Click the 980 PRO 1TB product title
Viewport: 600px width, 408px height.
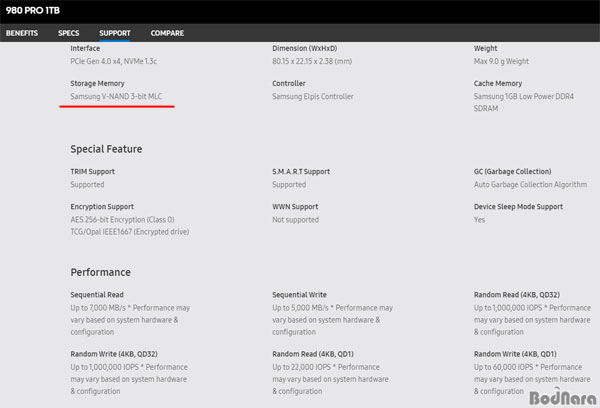click(33, 10)
